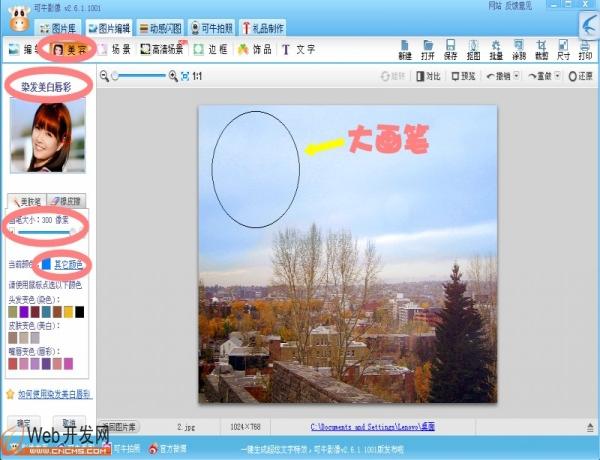Toggle the 对比 (Compare) view button
This screenshot has width=600, height=460.
pos(430,76)
